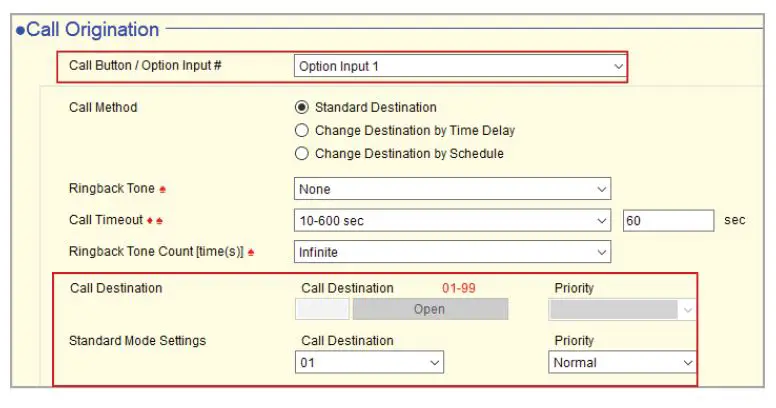Select the Standard Destination radio button
This screenshot has height=408, width=776.
pyautogui.click(x=302, y=107)
